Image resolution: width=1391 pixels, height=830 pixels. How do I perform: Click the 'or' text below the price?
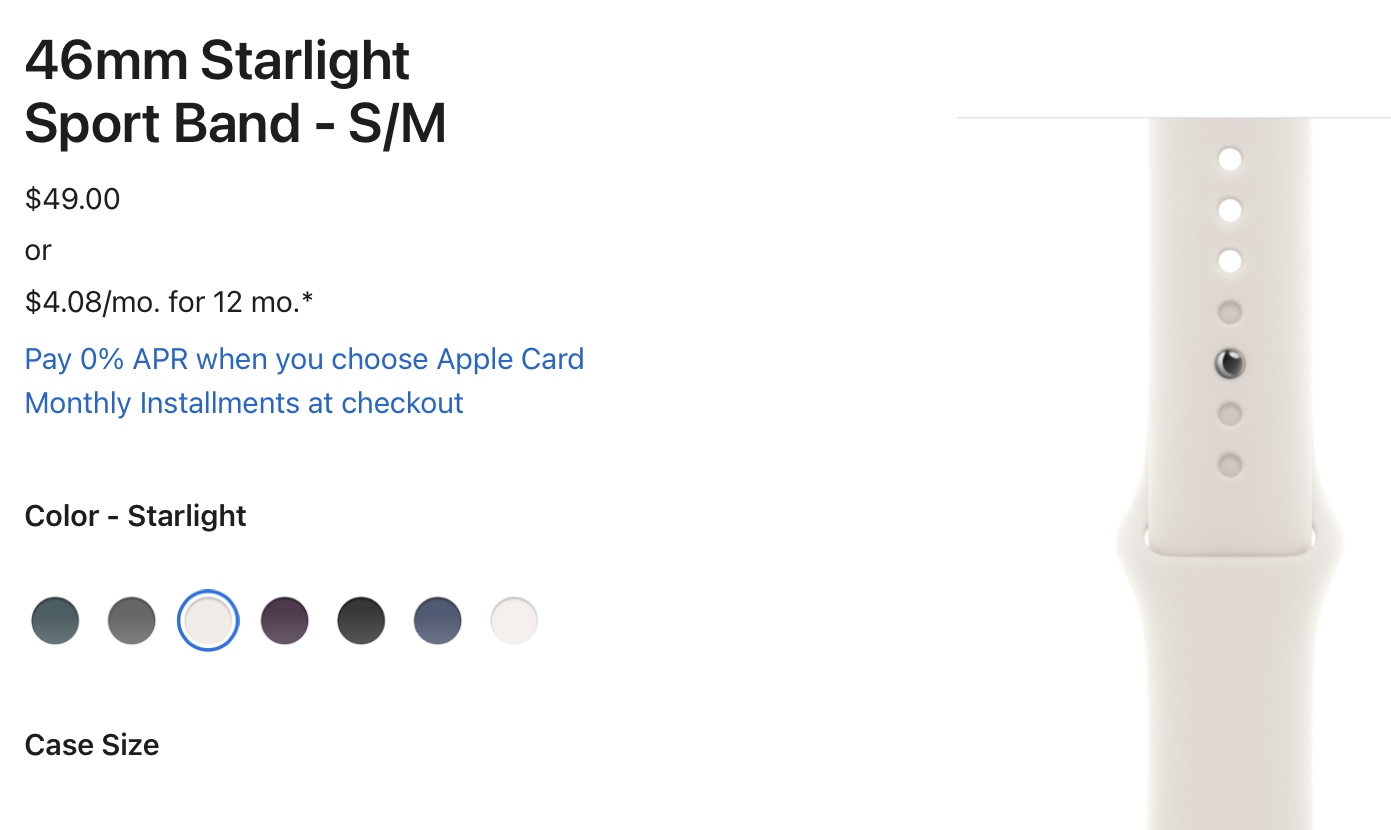coord(38,250)
